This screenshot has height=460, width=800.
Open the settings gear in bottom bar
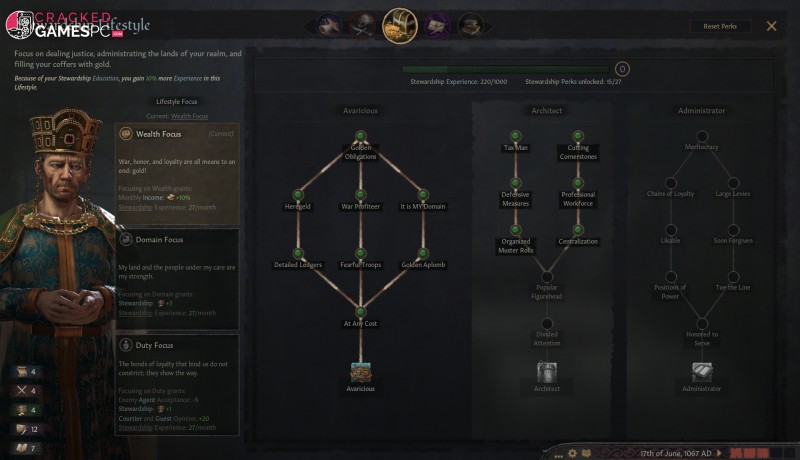click(572, 453)
